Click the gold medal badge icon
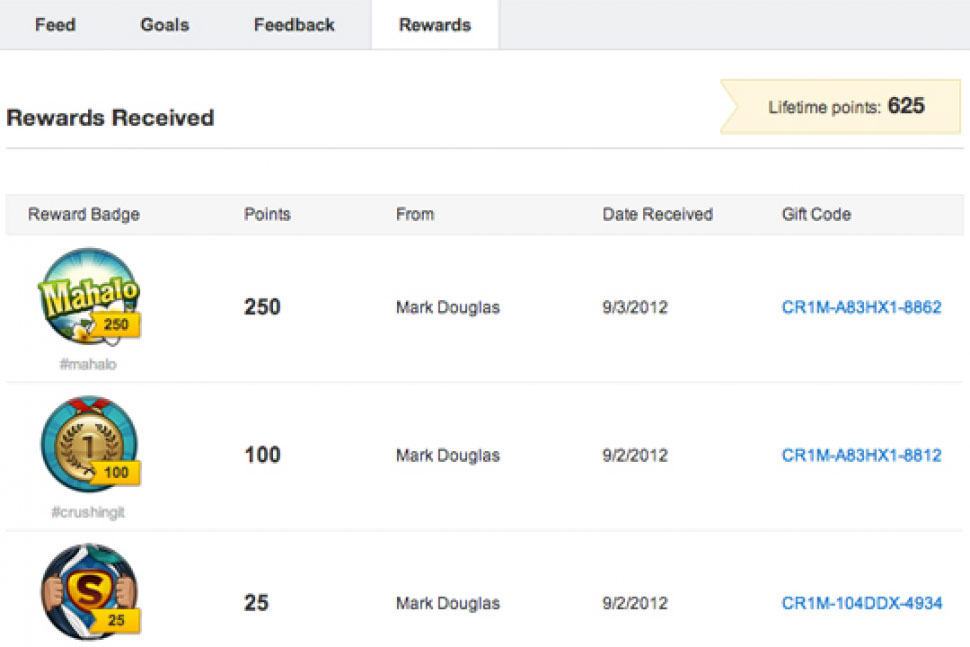970x647 pixels. click(x=89, y=445)
